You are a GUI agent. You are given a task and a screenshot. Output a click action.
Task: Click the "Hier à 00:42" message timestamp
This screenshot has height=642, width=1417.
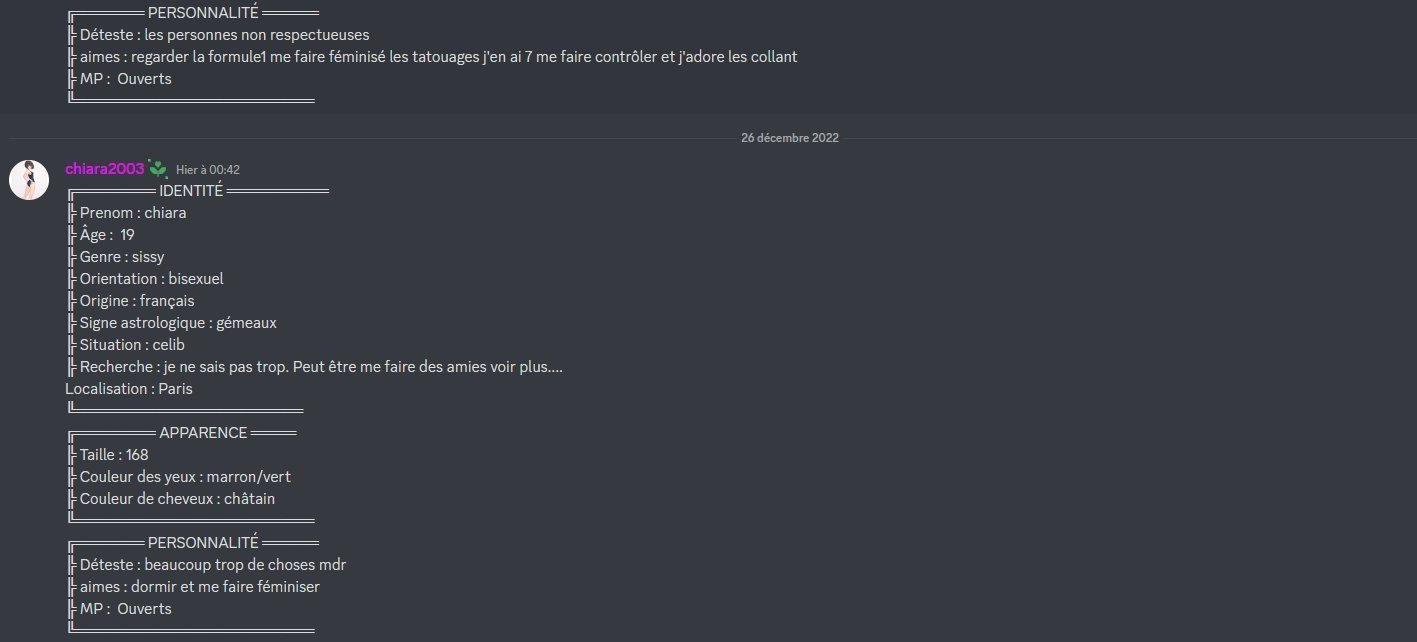[x=208, y=170]
